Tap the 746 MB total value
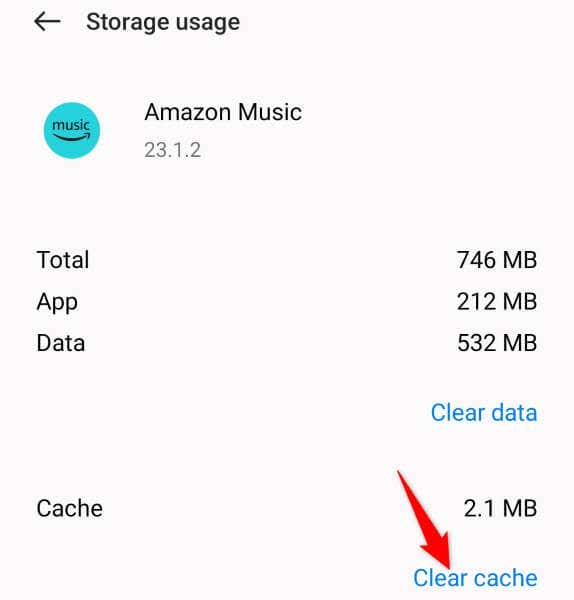Screen dimensions: 574x600 [x=497, y=260]
